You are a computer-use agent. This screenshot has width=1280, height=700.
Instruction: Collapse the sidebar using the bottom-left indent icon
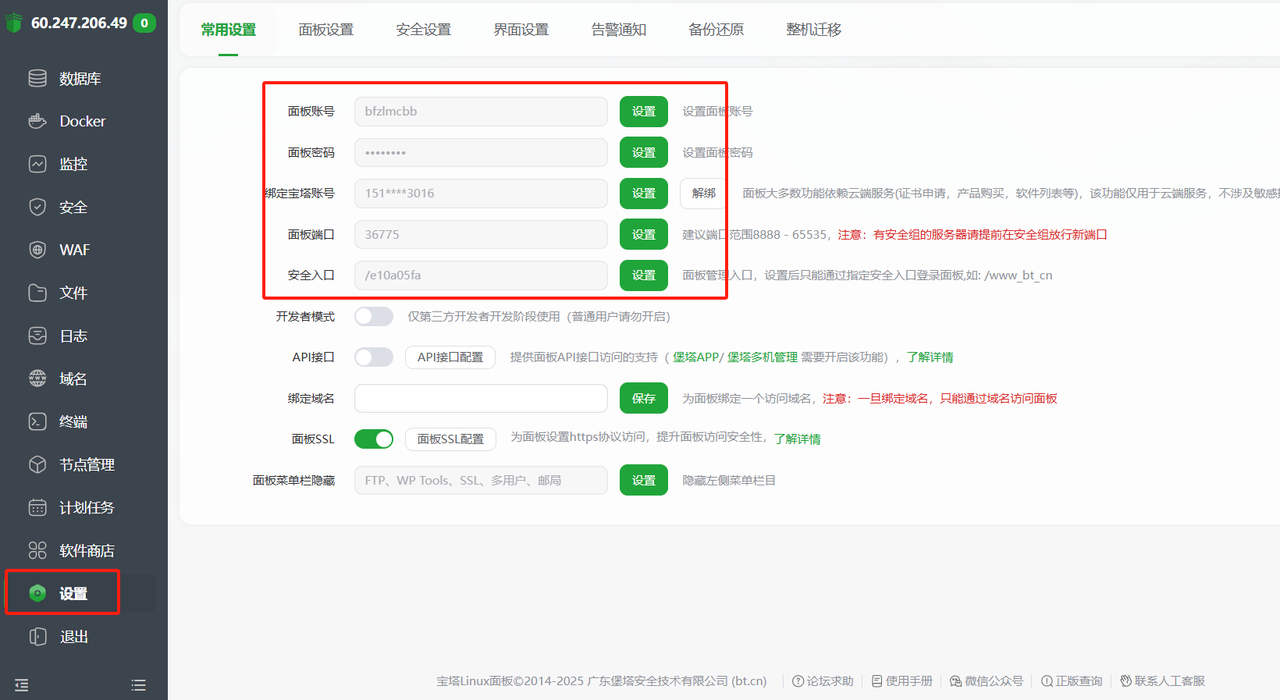(21, 685)
